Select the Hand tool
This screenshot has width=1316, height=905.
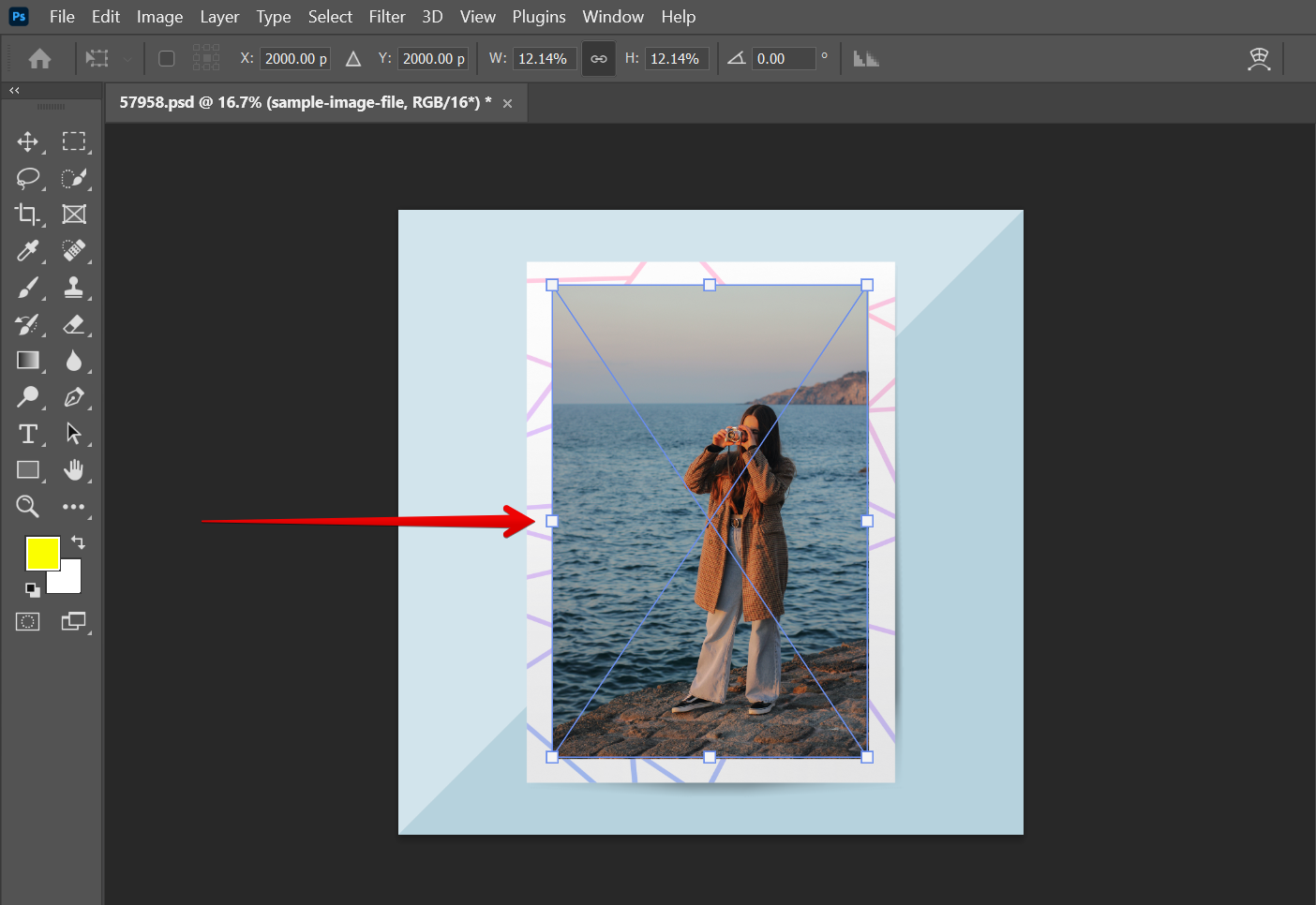(x=74, y=470)
